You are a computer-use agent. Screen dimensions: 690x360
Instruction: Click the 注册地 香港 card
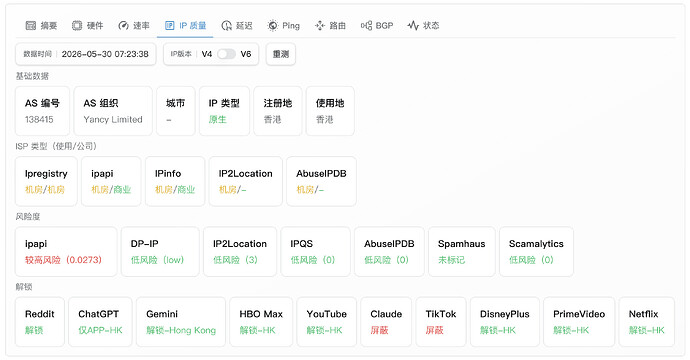(278, 111)
